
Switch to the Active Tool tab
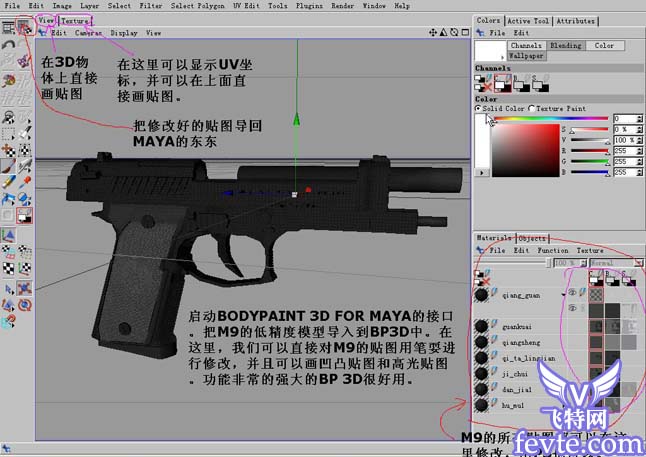[x=528, y=21]
